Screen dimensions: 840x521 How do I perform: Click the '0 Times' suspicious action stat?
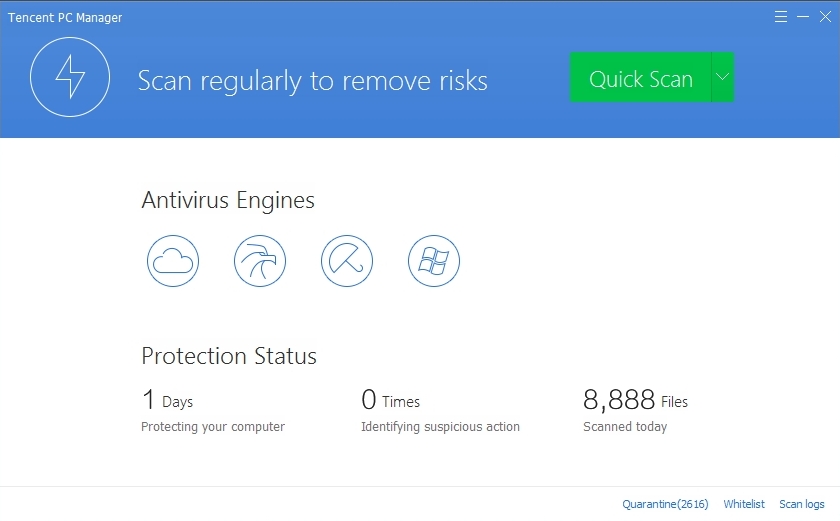391,400
